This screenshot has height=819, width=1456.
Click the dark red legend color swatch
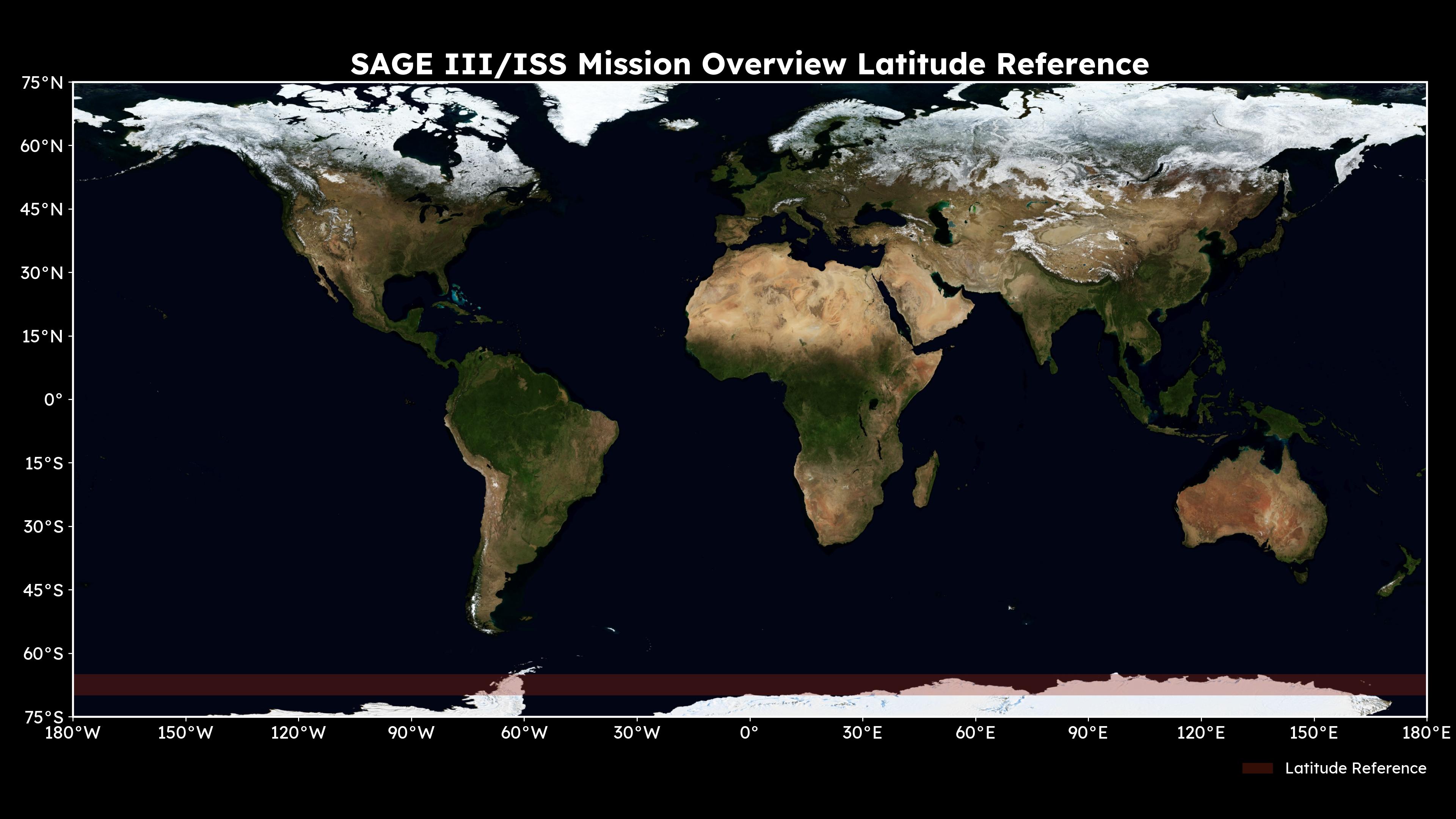1257,768
